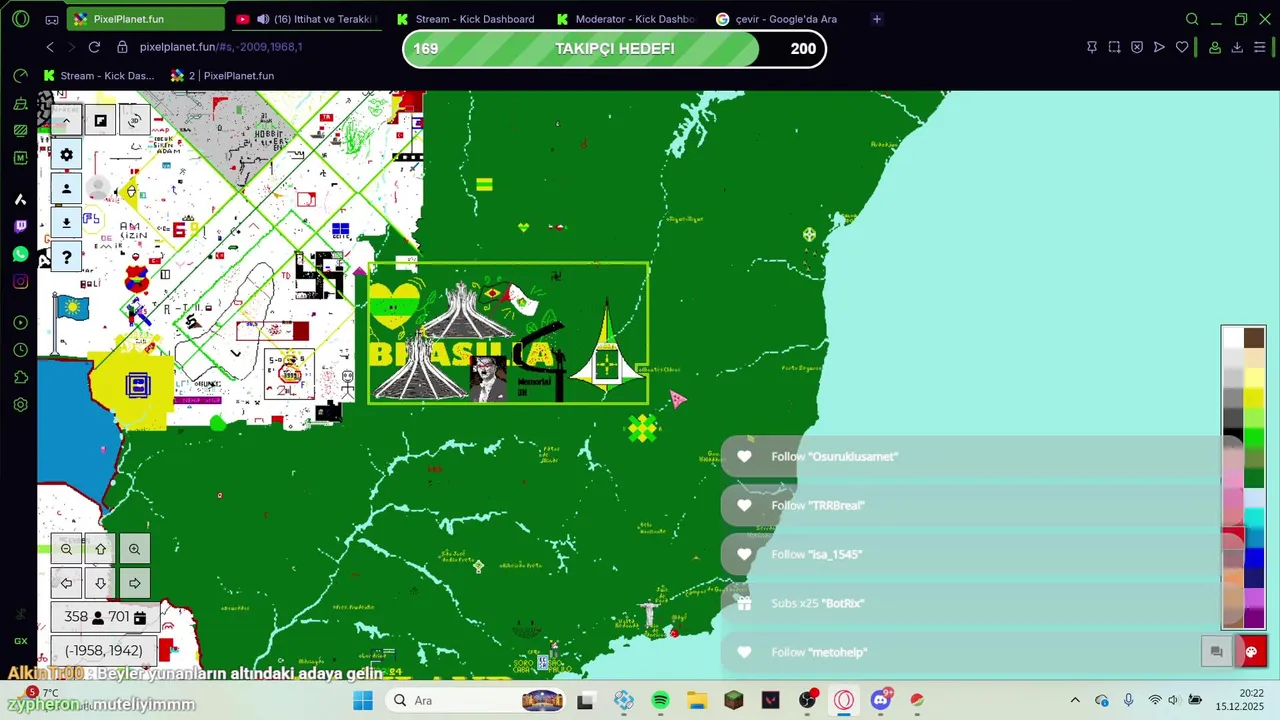Open PixelPlanet help question mark button

coord(66,257)
